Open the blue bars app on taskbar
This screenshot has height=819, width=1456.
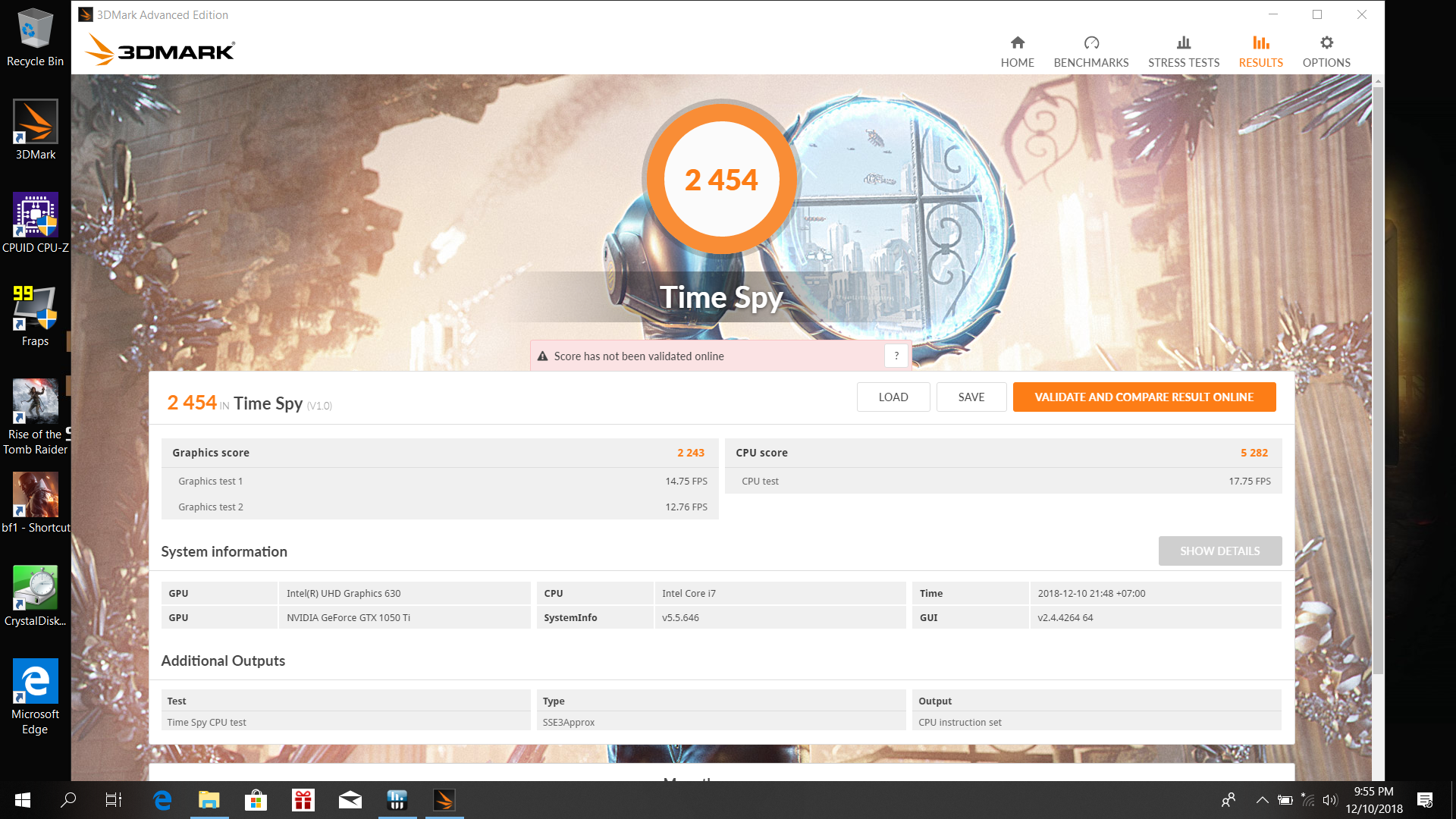[x=397, y=800]
